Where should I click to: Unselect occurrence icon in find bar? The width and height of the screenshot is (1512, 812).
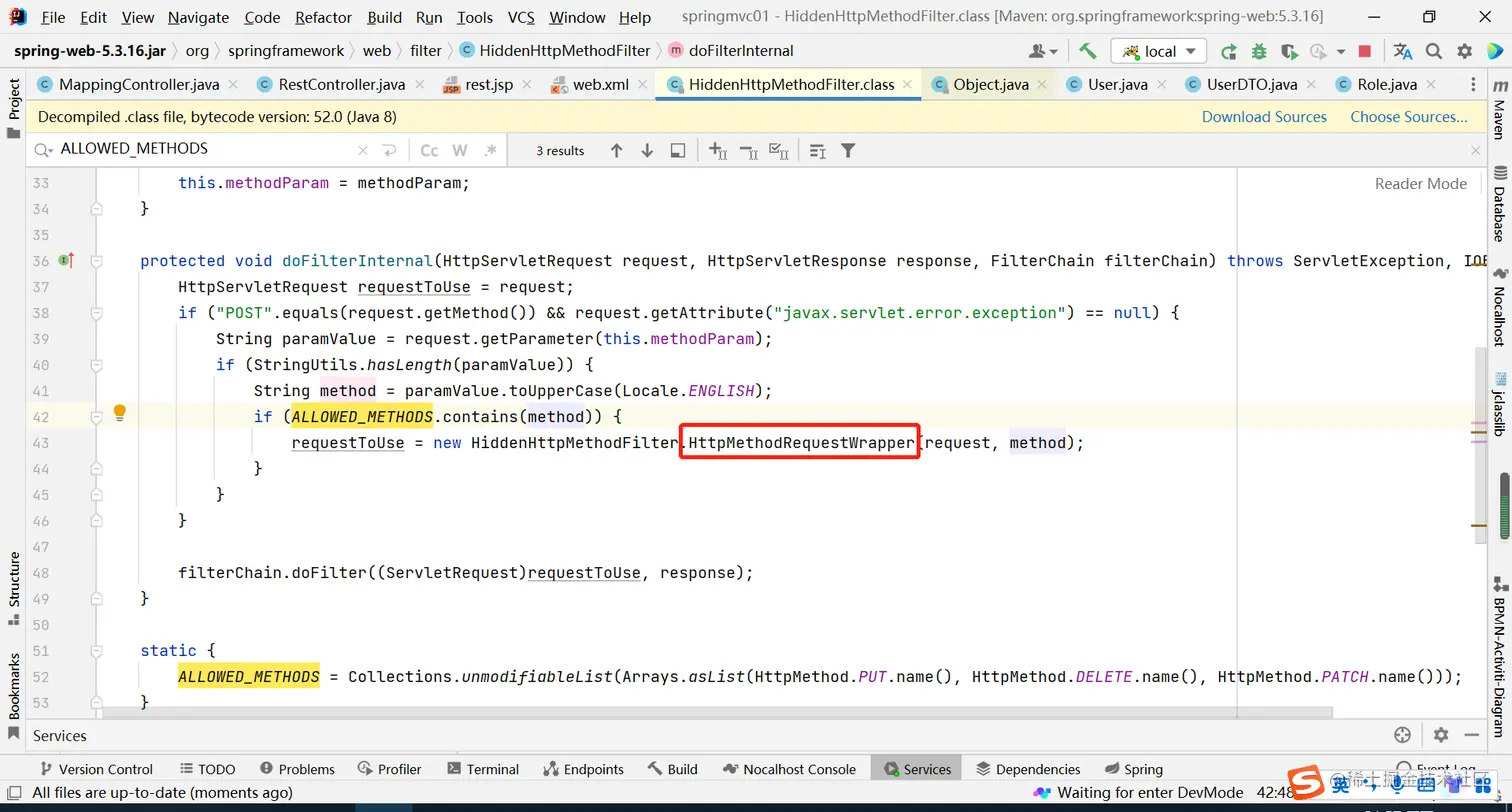[x=748, y=150]
